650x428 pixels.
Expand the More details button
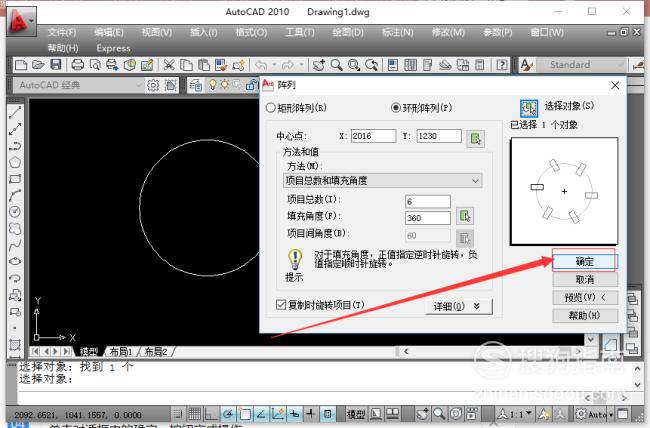(x=459, y=306)
